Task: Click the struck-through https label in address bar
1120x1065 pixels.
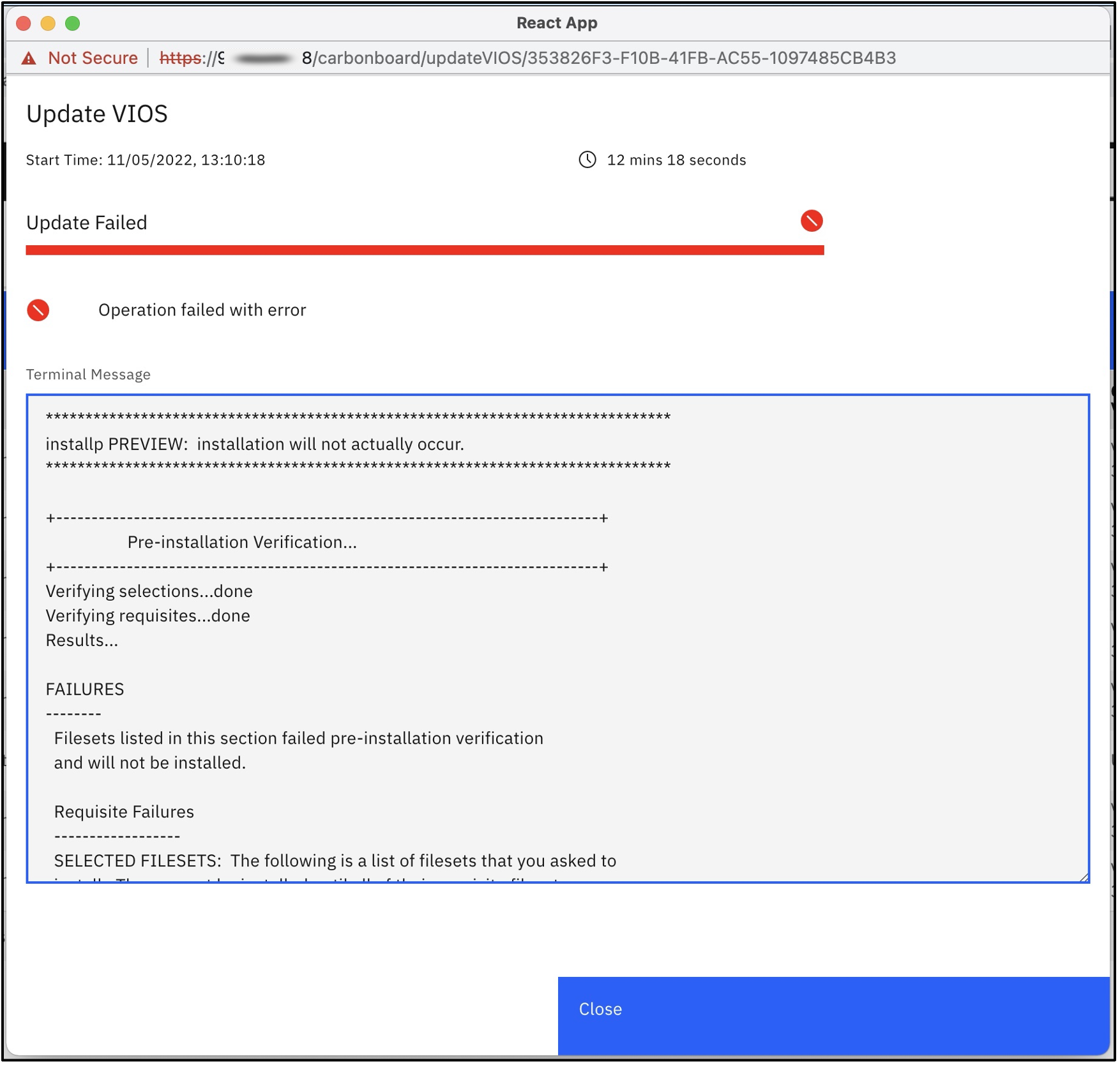Action: (181, 57)
